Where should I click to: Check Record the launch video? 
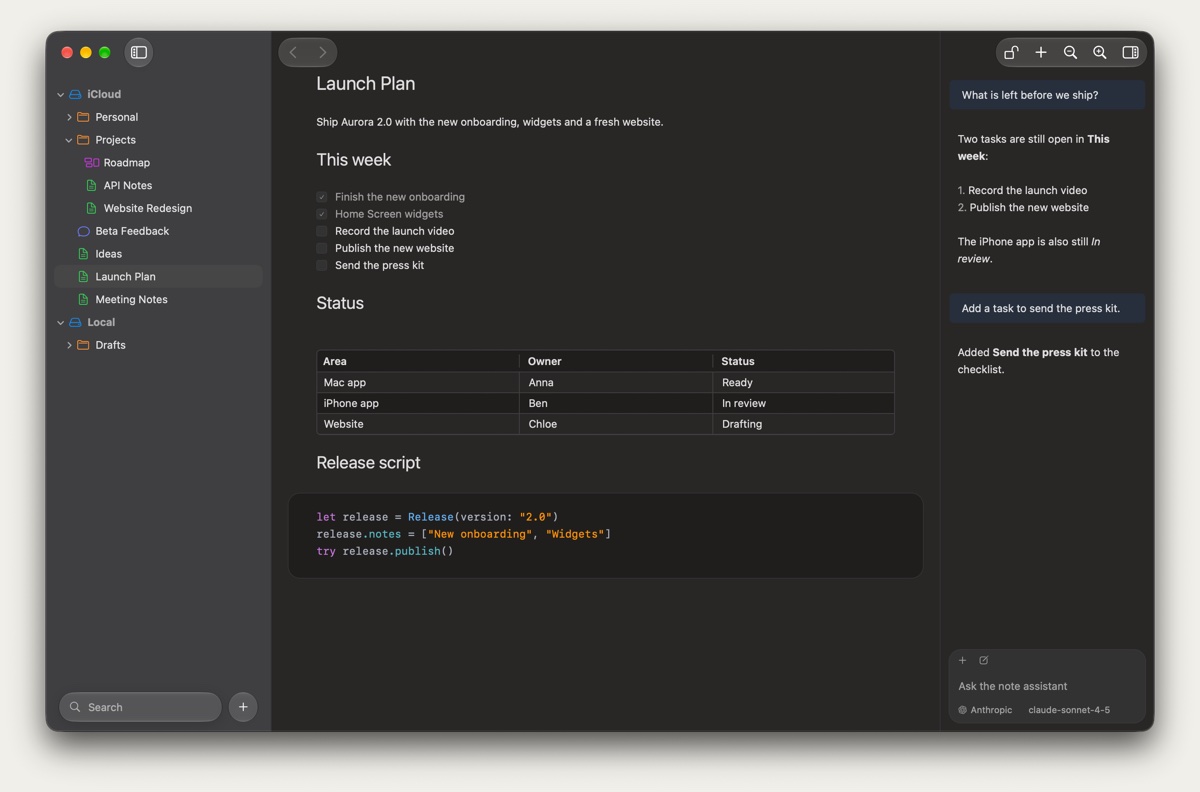click(322, 231)
